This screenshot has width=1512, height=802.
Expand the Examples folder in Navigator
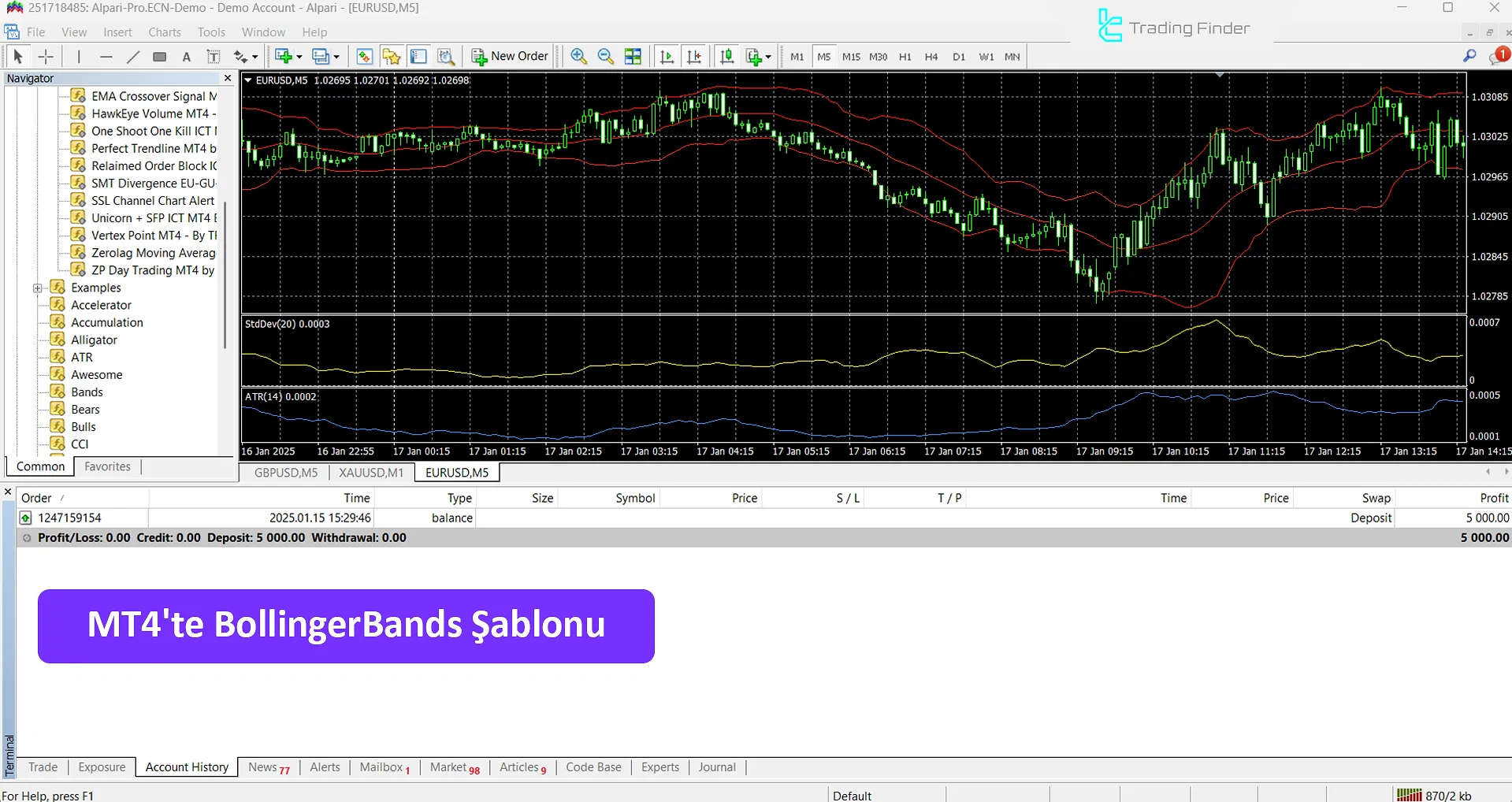[x=37, y=288]
